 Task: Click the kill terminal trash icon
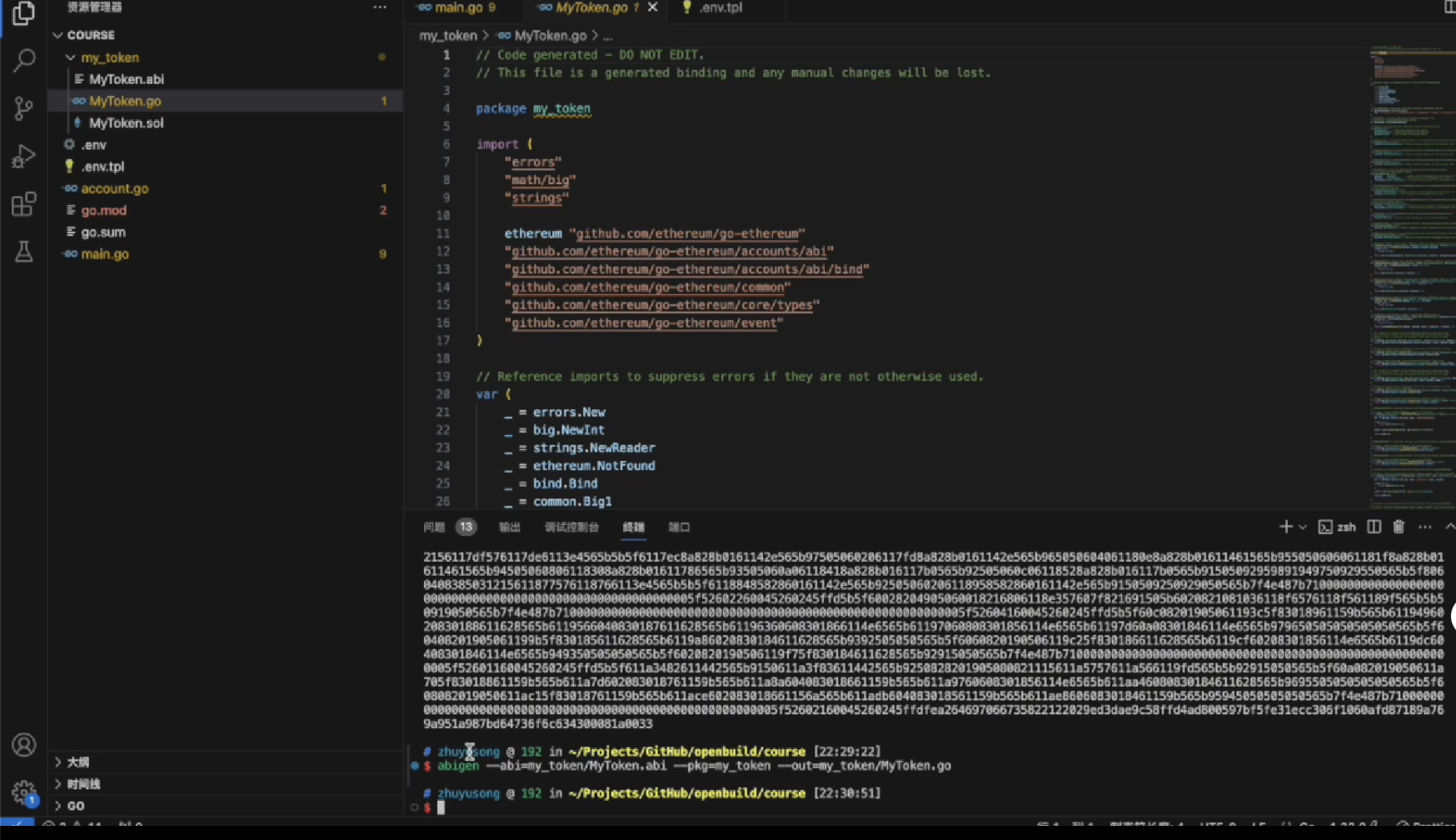pos(1399,527)
